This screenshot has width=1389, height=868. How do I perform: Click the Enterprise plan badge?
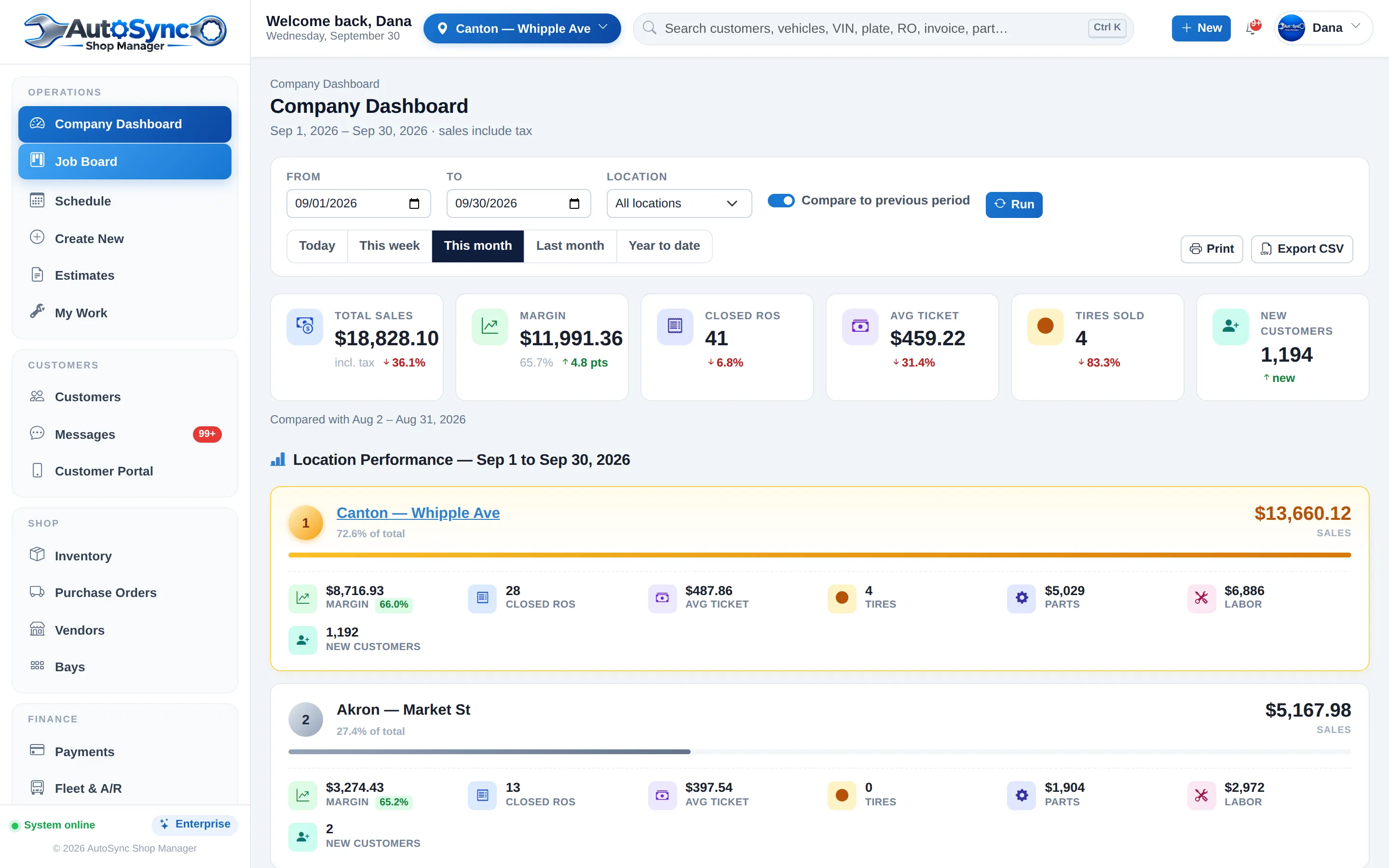(194, 825)
